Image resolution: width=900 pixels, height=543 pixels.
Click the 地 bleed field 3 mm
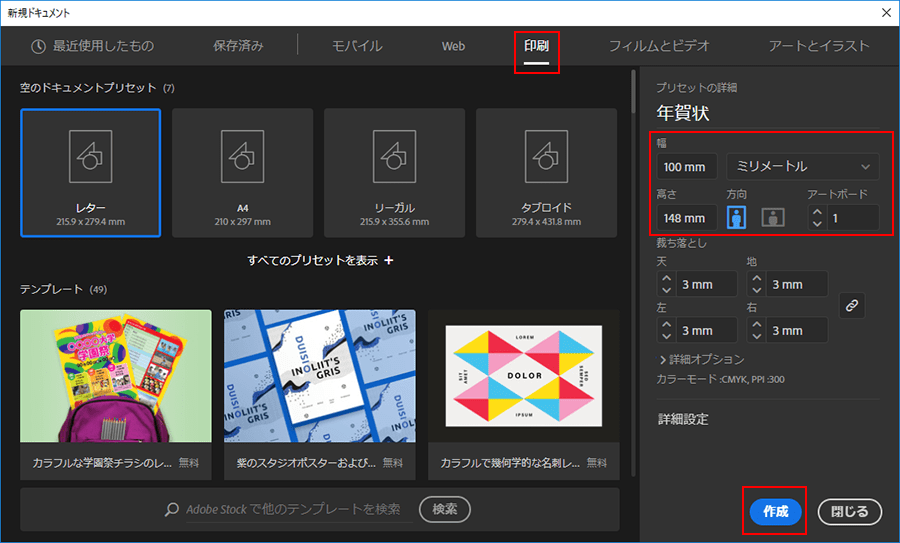click(796, 285)
